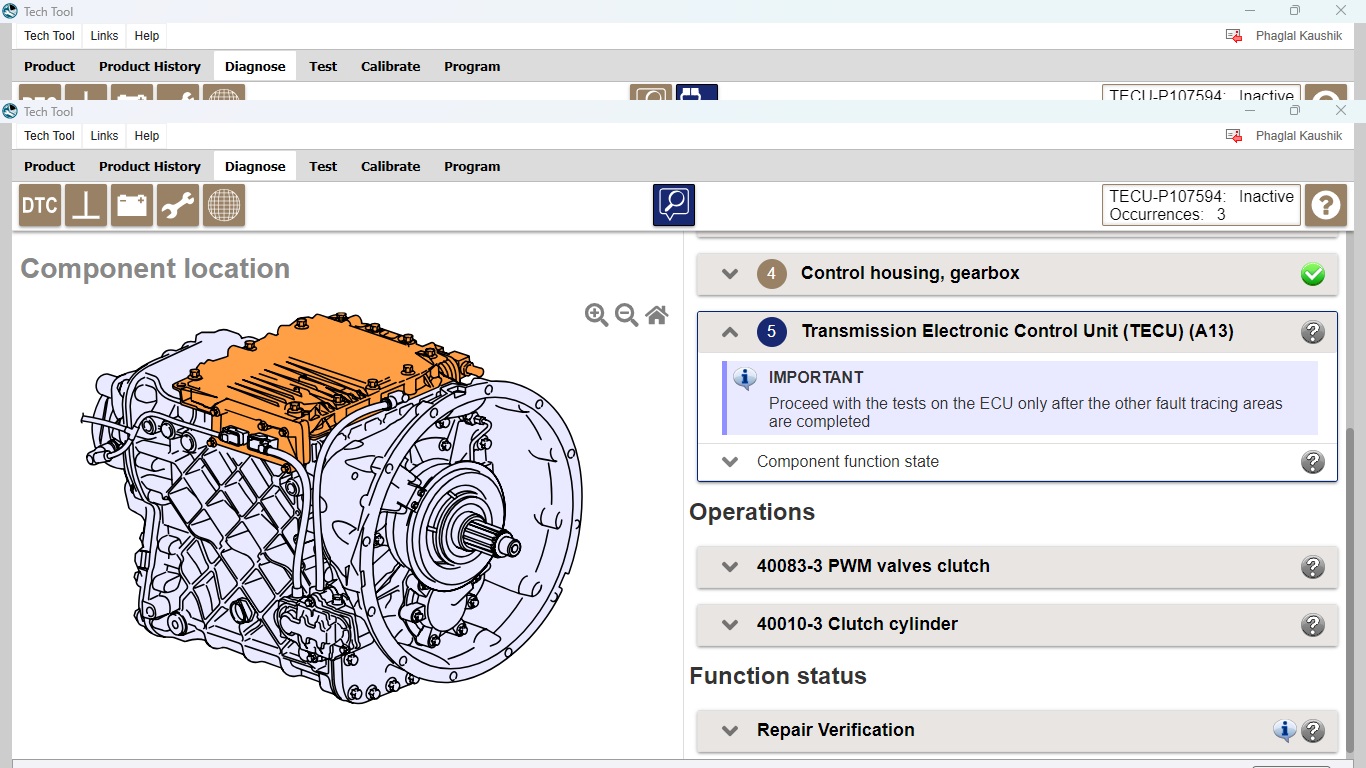The width and height of the screenshot is (1366, 768).
Task: Expand 40083-3 PWM valves clutch operation
Action: 730,566
